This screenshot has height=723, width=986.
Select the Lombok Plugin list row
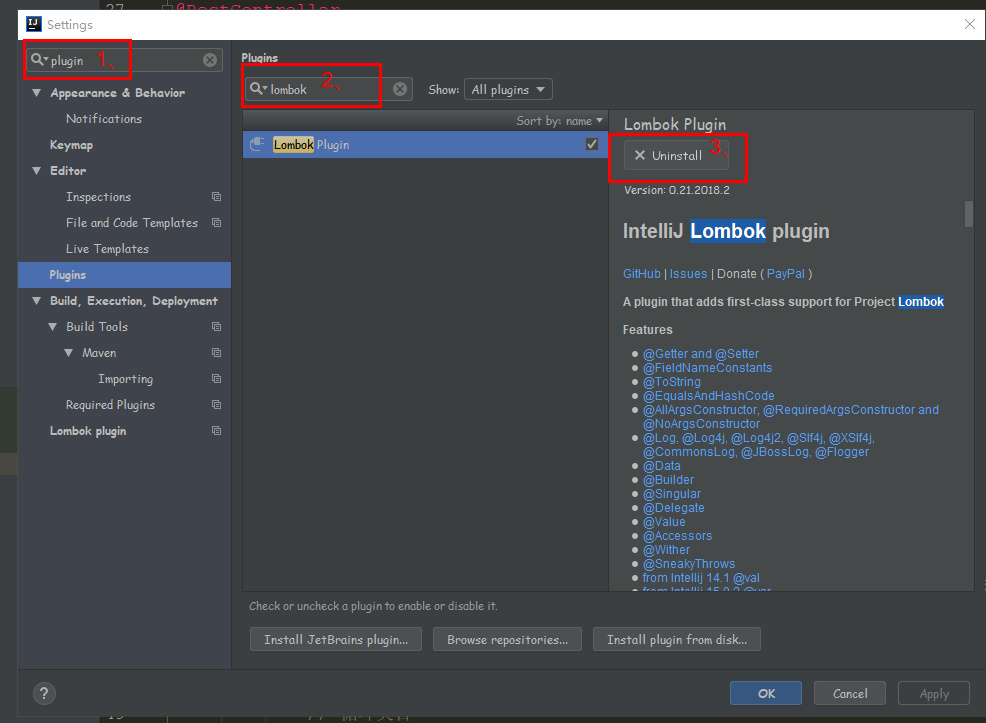(x=425, y=145)
